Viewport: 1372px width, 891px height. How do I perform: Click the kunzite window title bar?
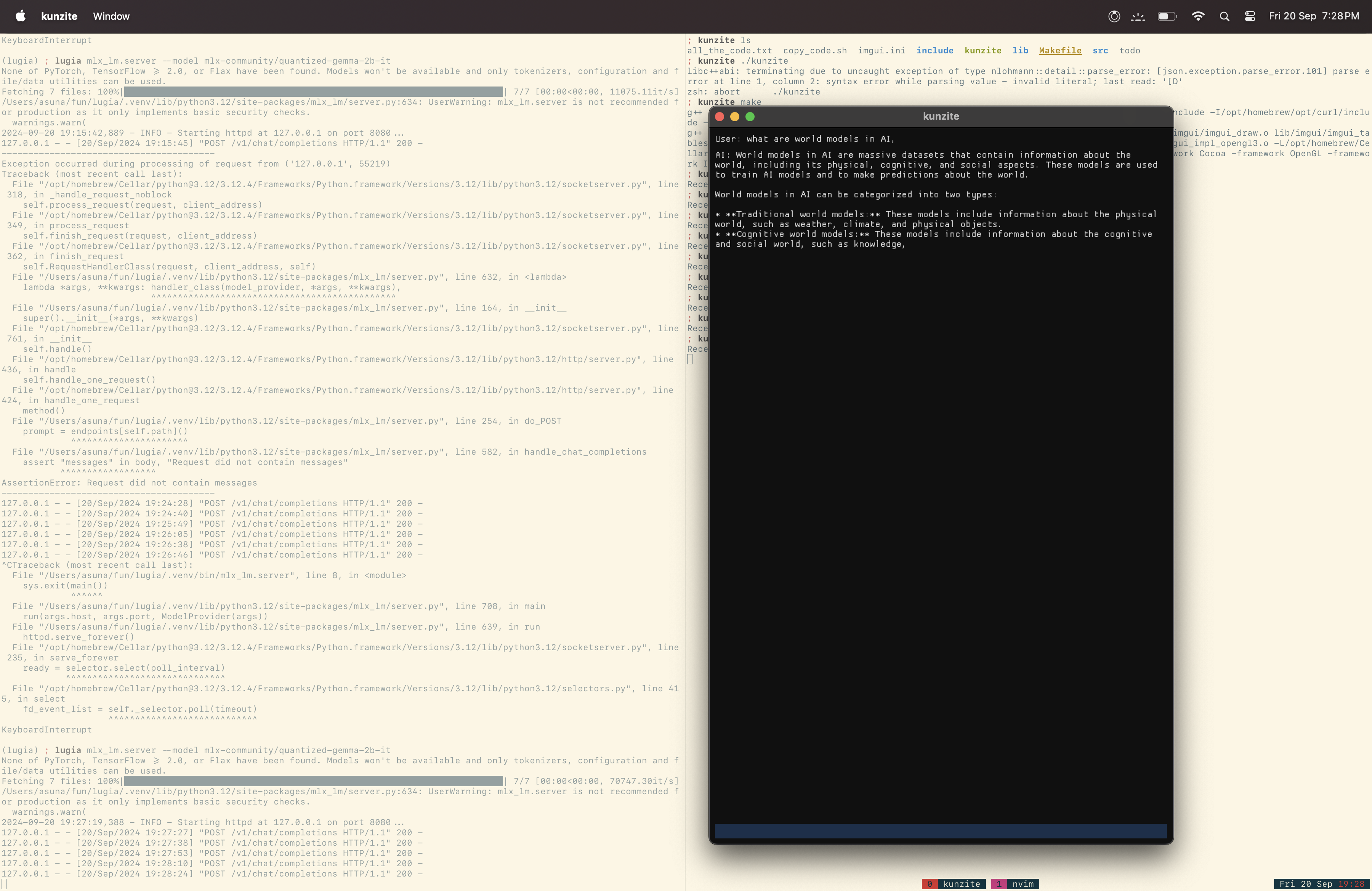pyautogui.click(x=941, y=116)
